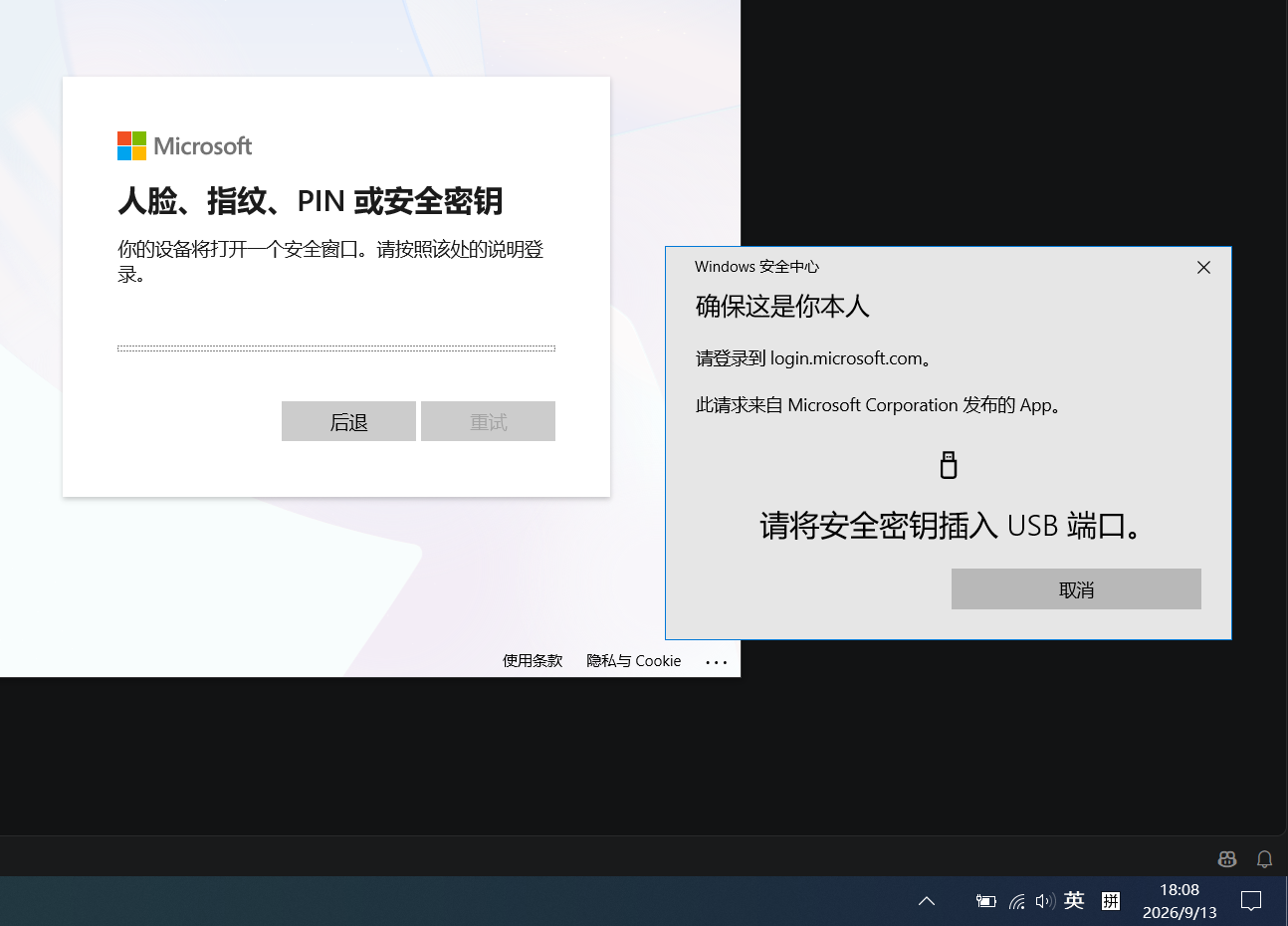
Task: Open the volume speaker icon
Action: tap(1044, 901)
